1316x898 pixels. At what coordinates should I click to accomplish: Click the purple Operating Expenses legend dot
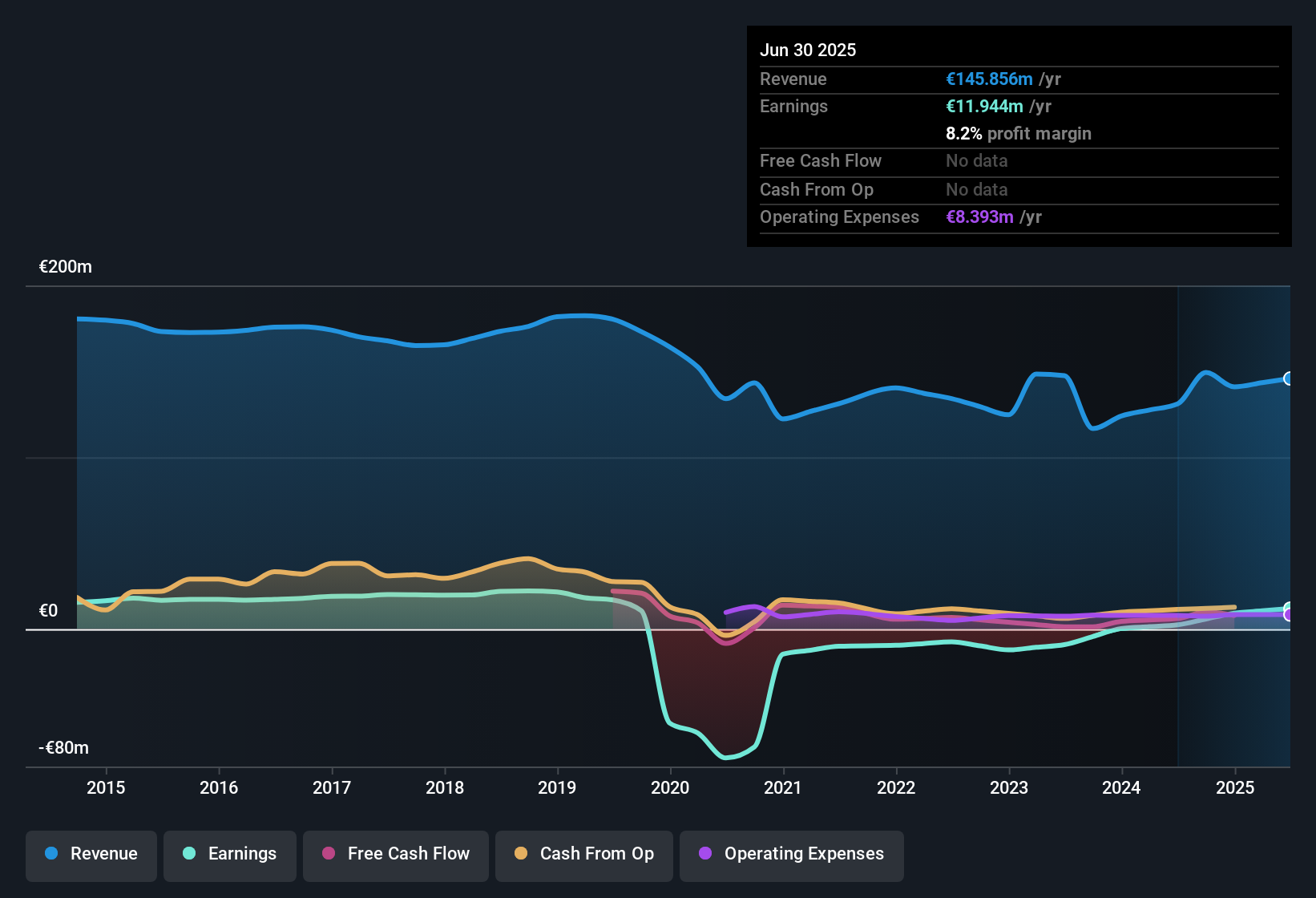point(705,854)
